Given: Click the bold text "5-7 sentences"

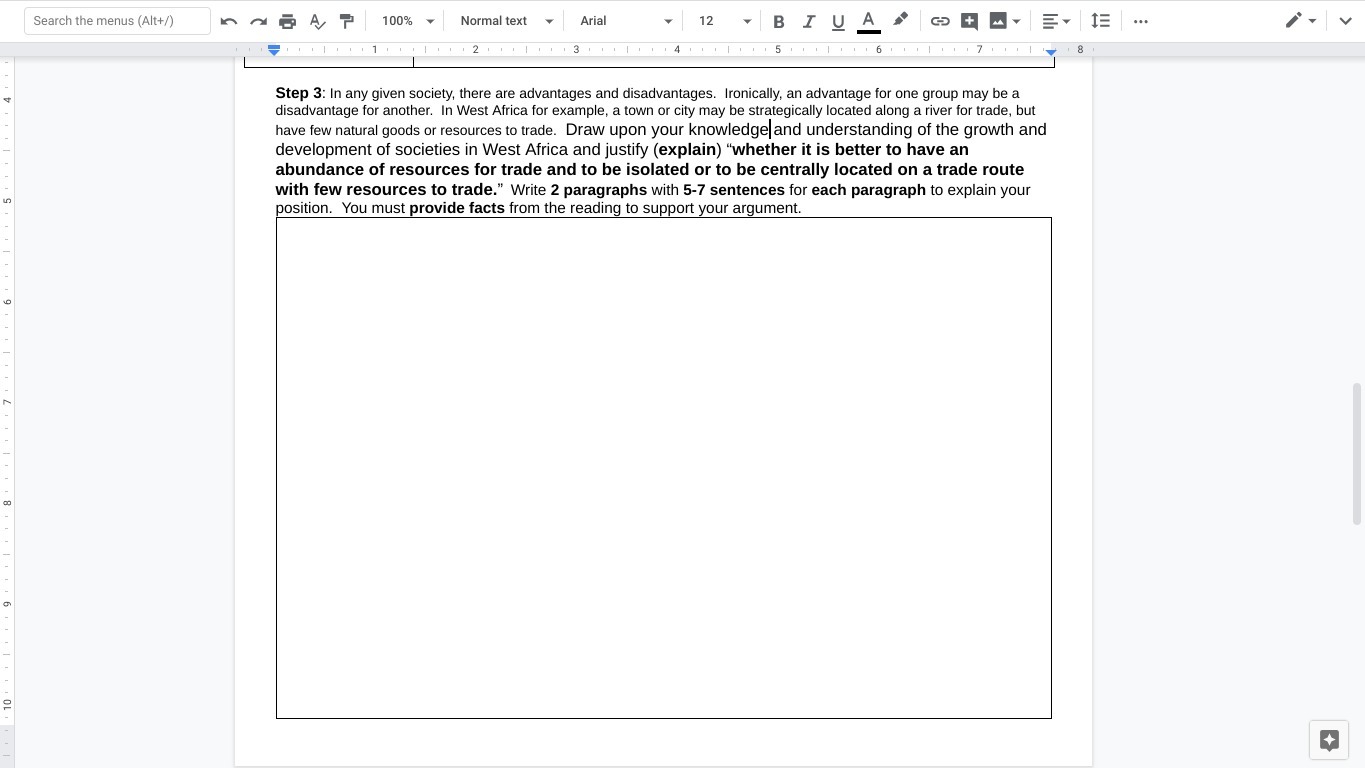Looking at the screenshot, I should pos(734,190).
